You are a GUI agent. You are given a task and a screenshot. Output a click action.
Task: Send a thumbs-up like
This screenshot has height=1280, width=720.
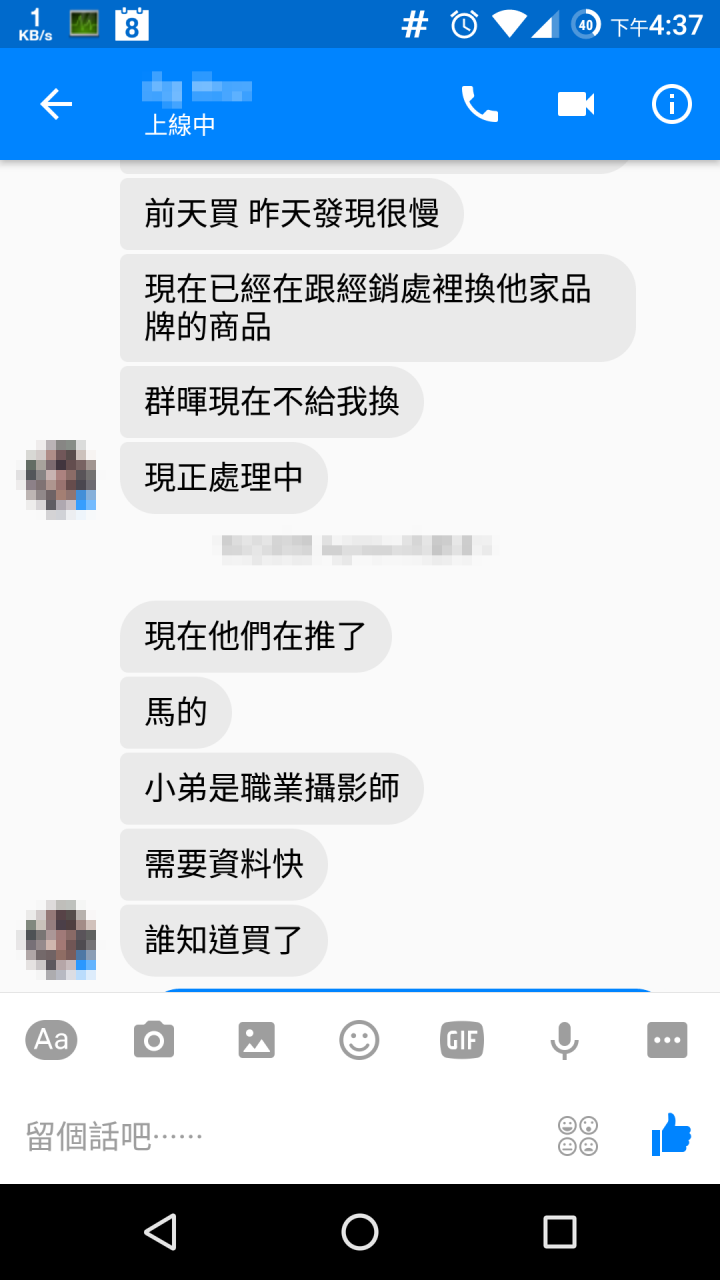tap(671, 1135)
